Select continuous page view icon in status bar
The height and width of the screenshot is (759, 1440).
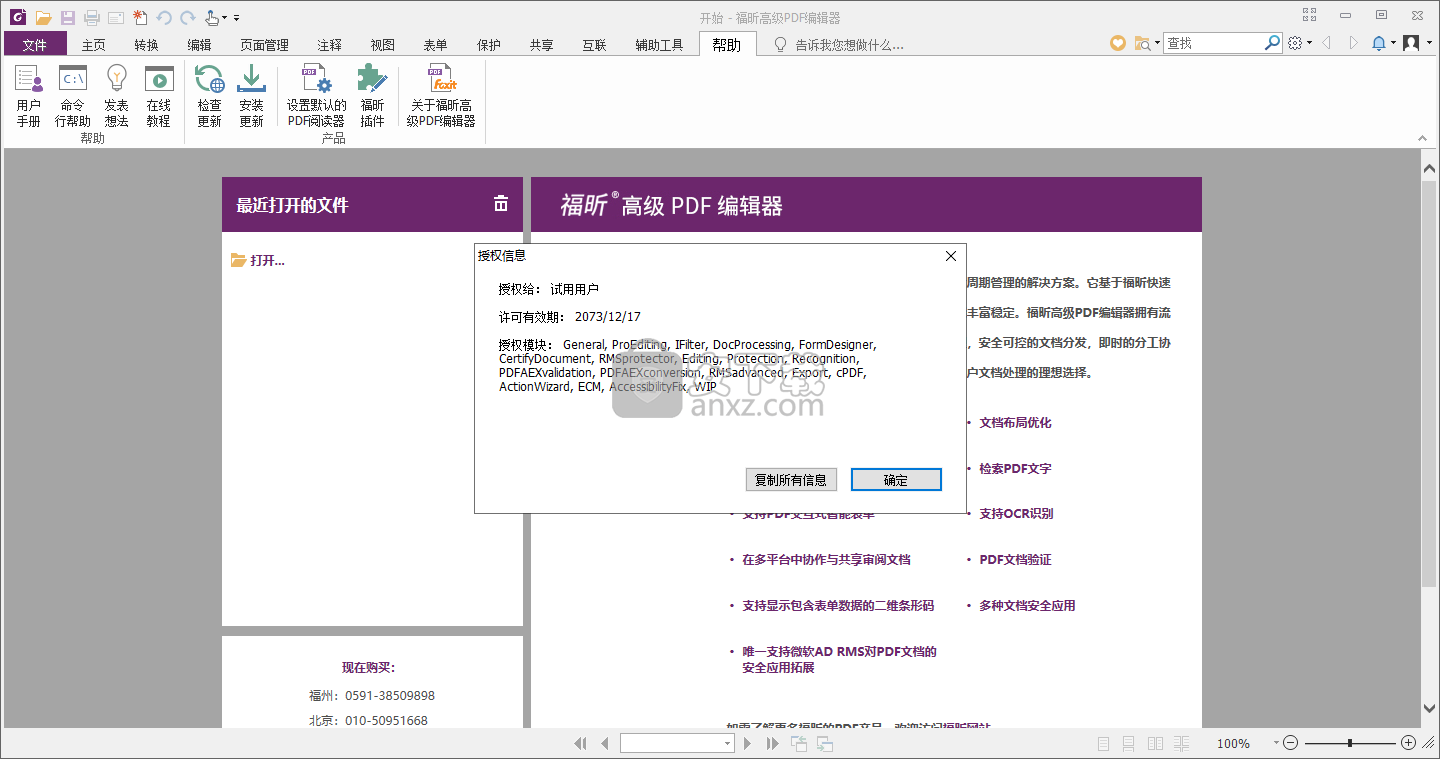(1128, 743)
